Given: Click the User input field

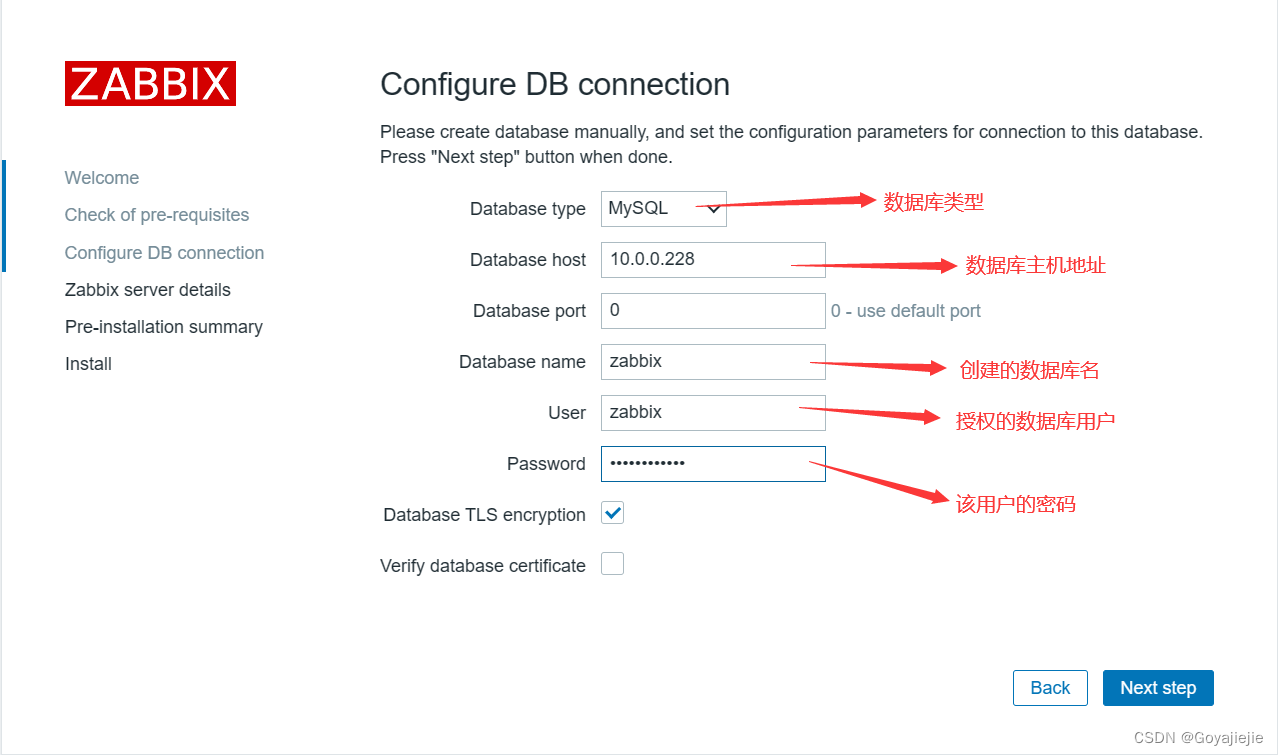Looking at the screenshot, I should (712, 412).
